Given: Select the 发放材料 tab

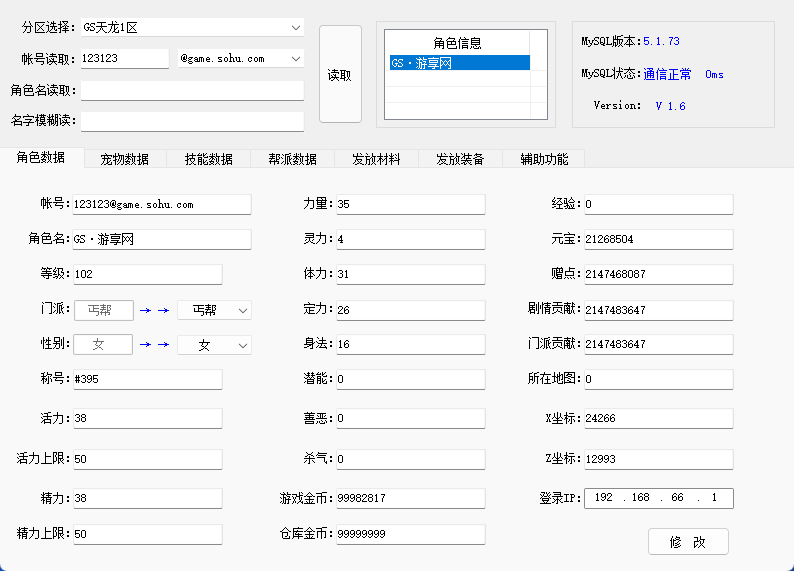Looking at the screenshot, I should tap(376, 159).
